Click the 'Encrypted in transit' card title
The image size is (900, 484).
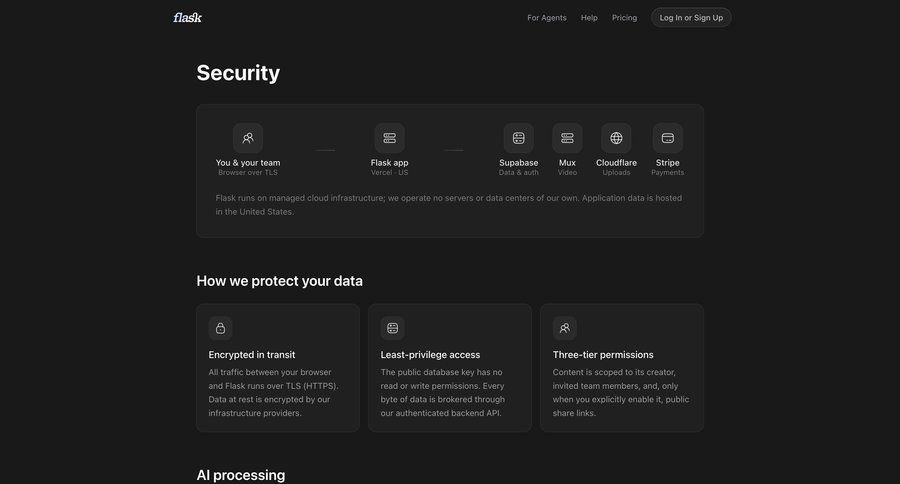click(252, 355)
